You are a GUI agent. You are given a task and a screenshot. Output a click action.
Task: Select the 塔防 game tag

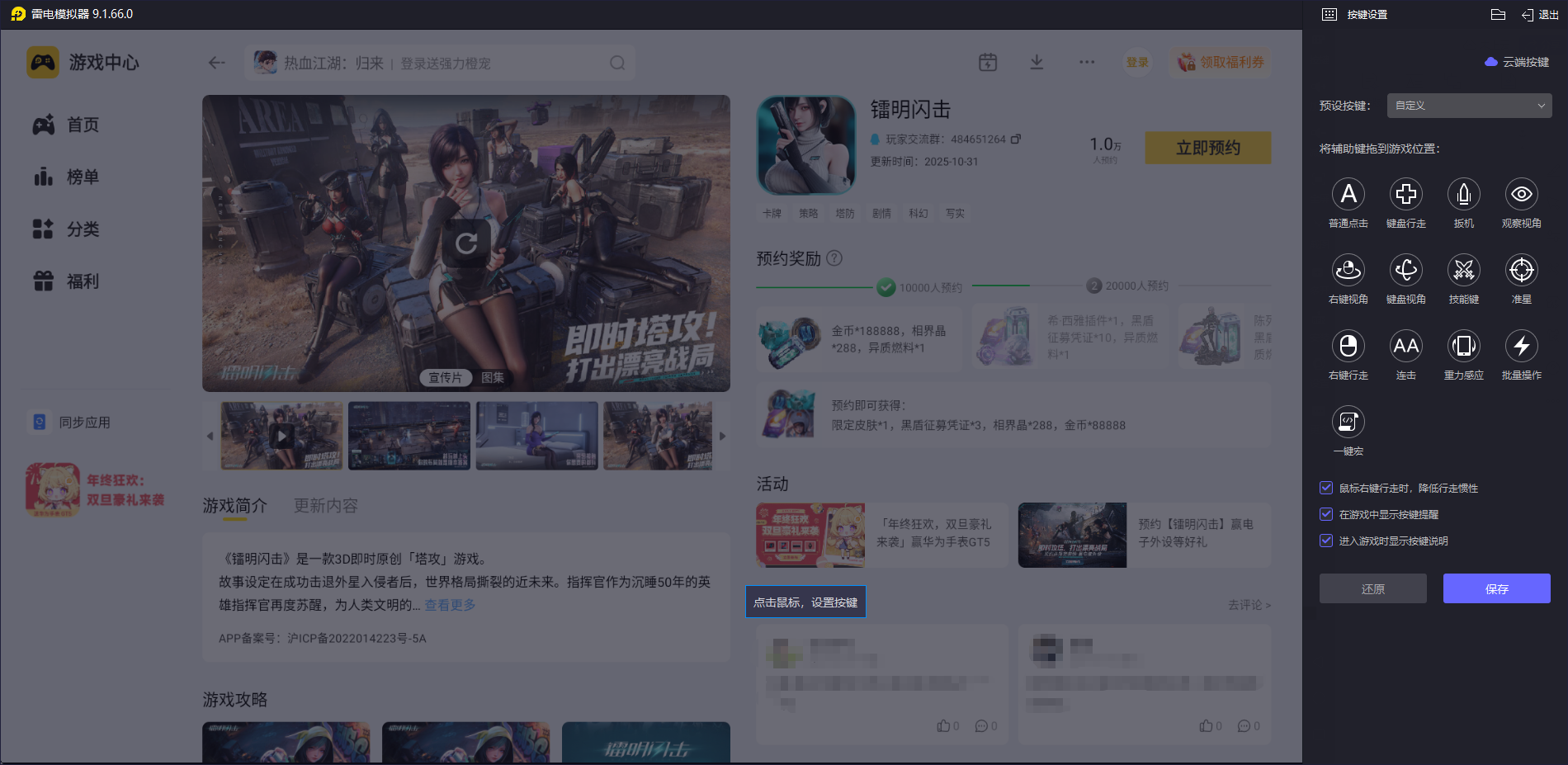point(845,213)
